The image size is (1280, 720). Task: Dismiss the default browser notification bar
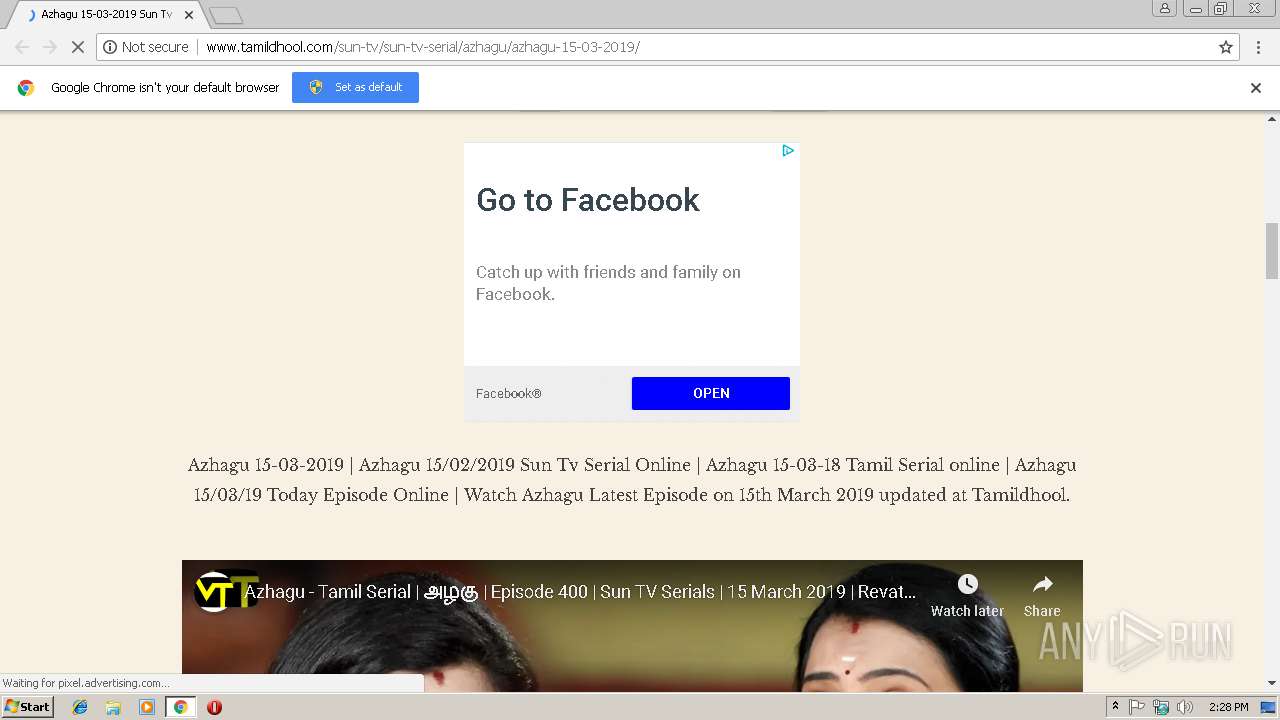1256,88
